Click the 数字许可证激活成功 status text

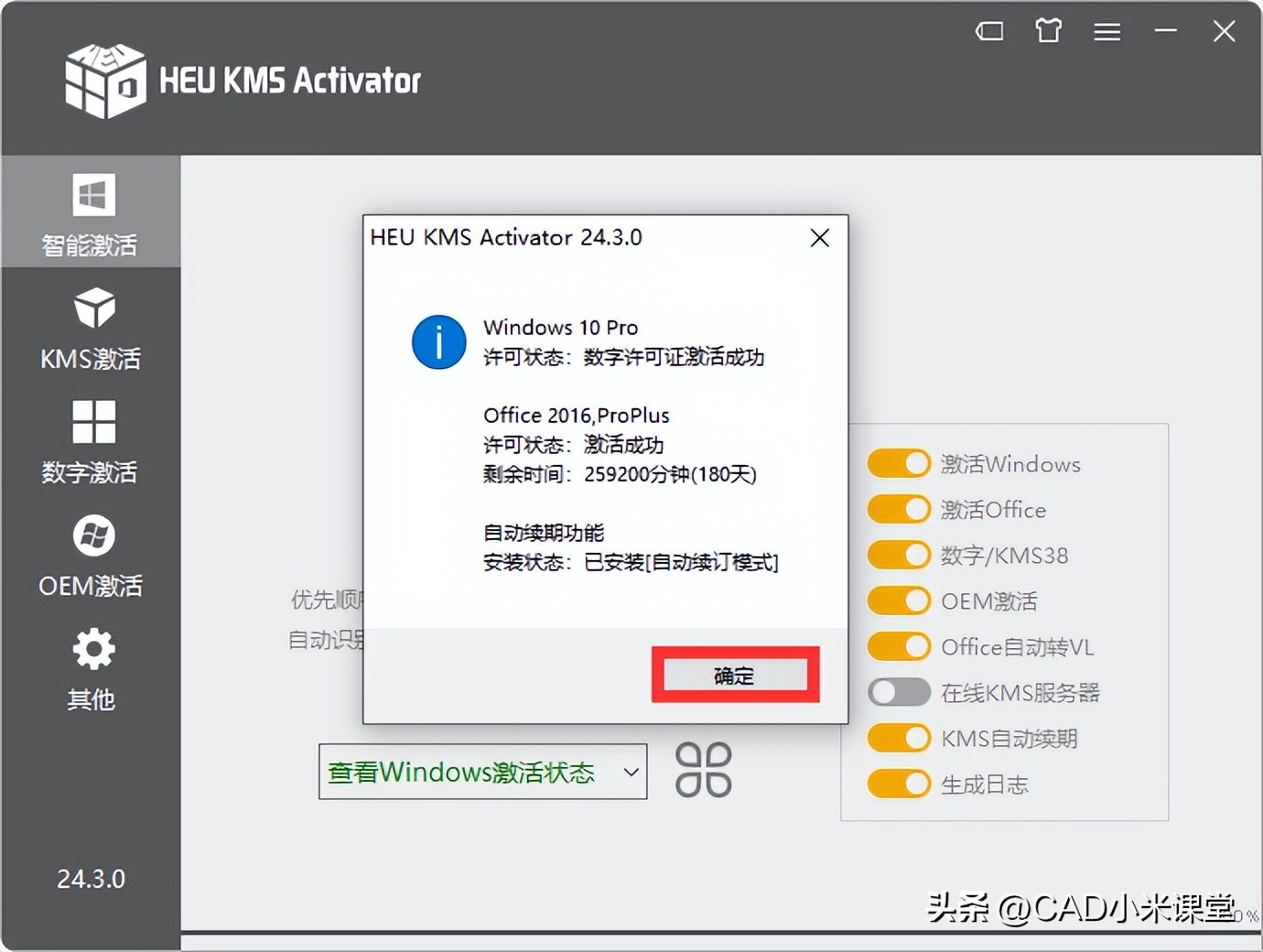[x=674, y=357]
